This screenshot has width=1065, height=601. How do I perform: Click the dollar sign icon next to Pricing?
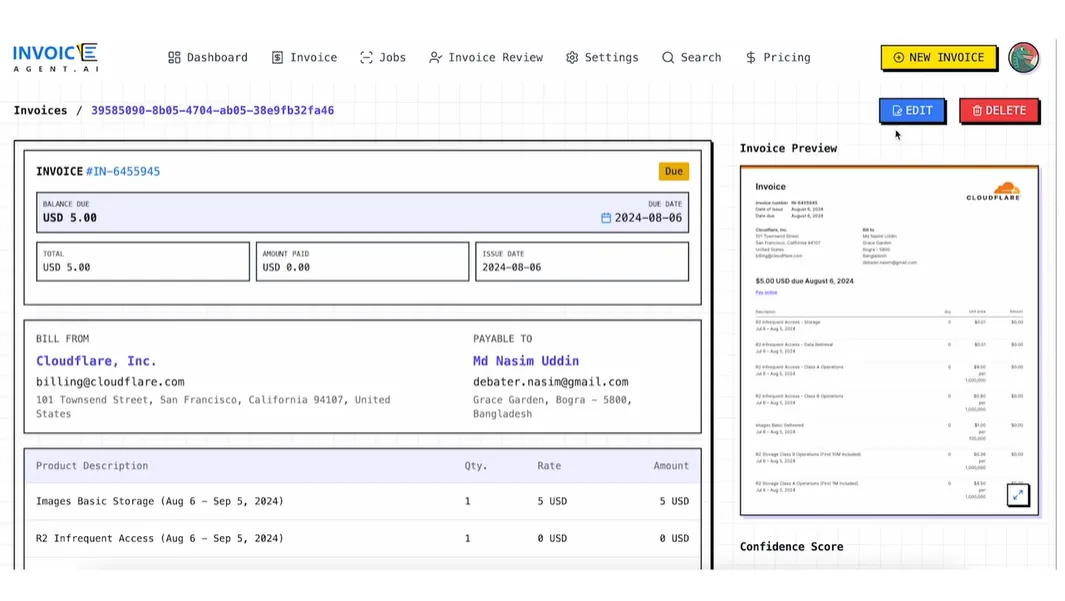pyautogui.click(x=753, y=57)
